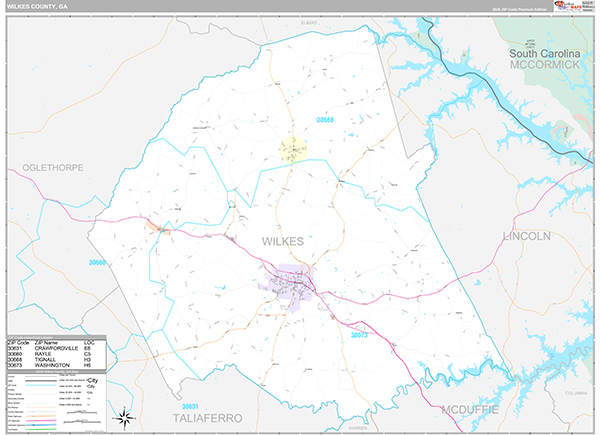Click the 'ZIP Name' column header
Screen dimensions: 600x435
click(46, 342)
